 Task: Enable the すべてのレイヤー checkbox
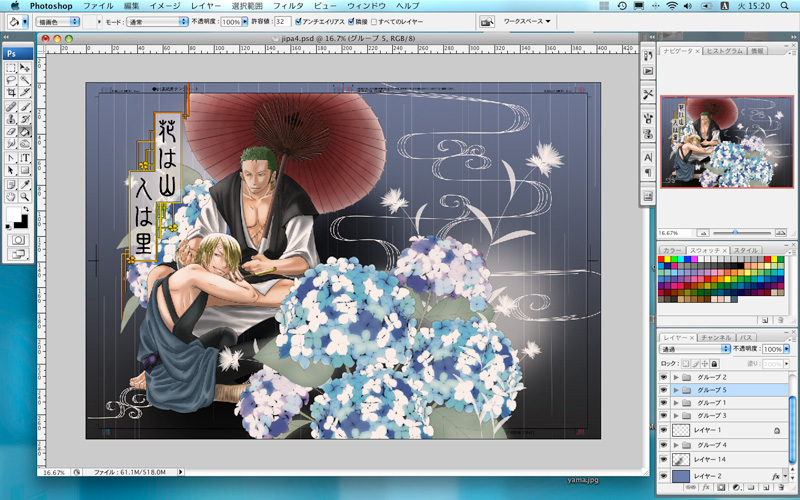374,22
